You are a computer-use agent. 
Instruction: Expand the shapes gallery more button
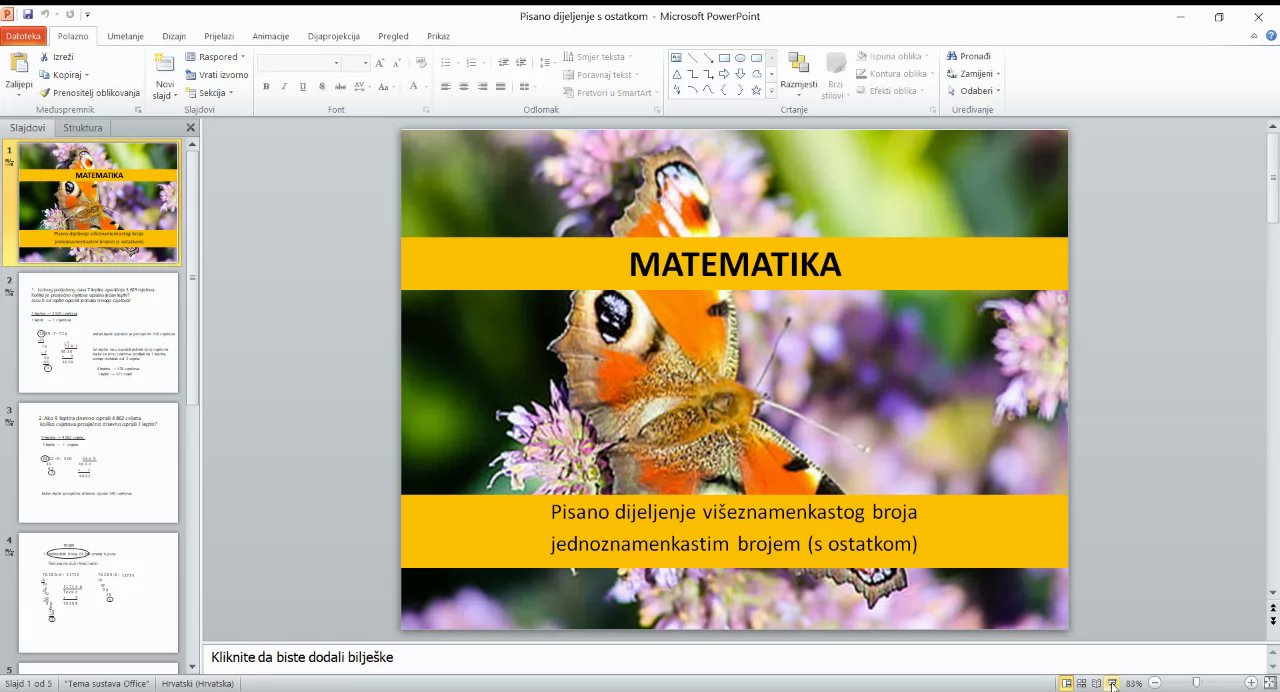coord(770,90)
